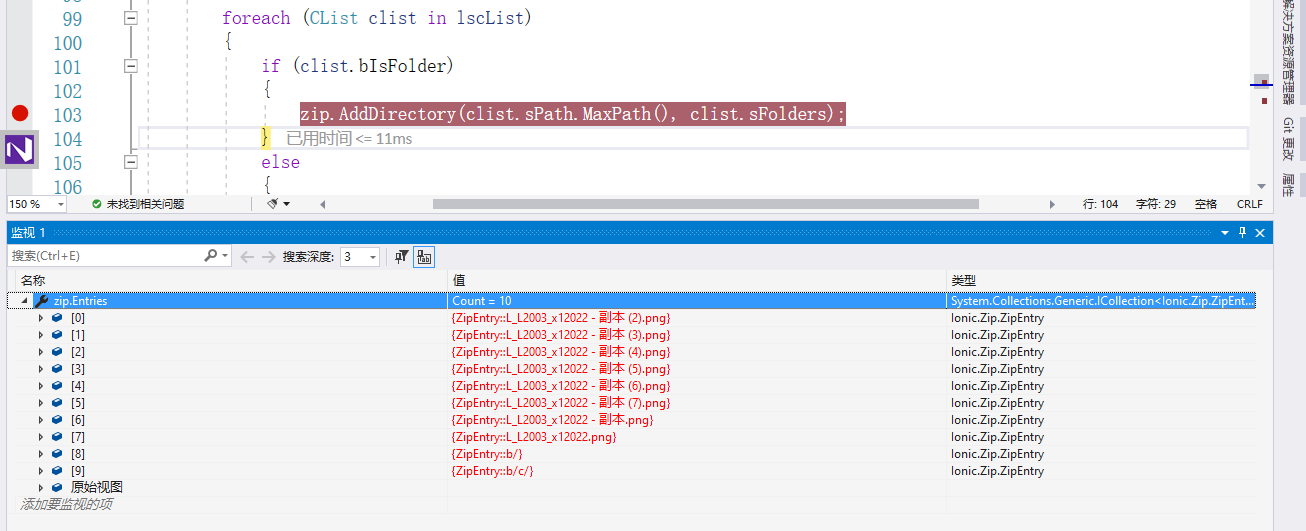The height and width of the screenshot is (531, 1306).
Task: Click the search magnifier in watch window
Action: 211,256
